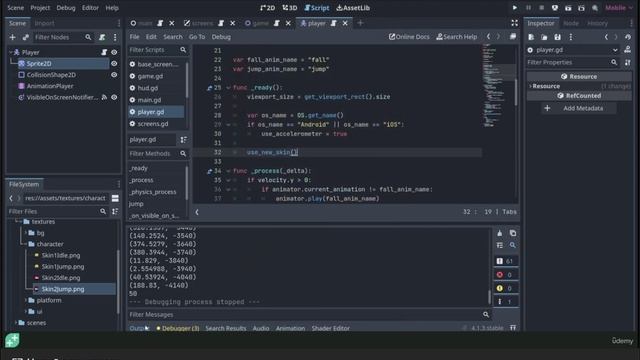Clear the output log

(x=500, y=233)
